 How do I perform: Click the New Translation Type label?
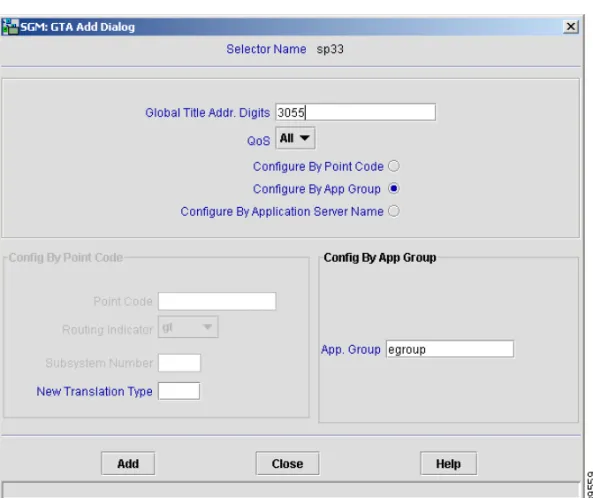(95, 391)
